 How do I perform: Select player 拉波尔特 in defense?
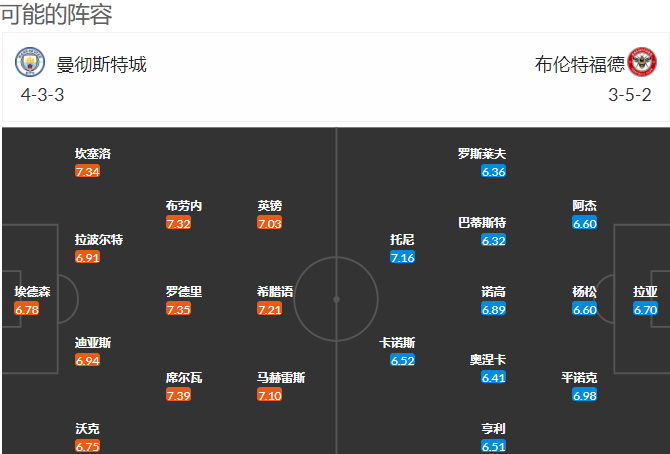pos(99,248)
